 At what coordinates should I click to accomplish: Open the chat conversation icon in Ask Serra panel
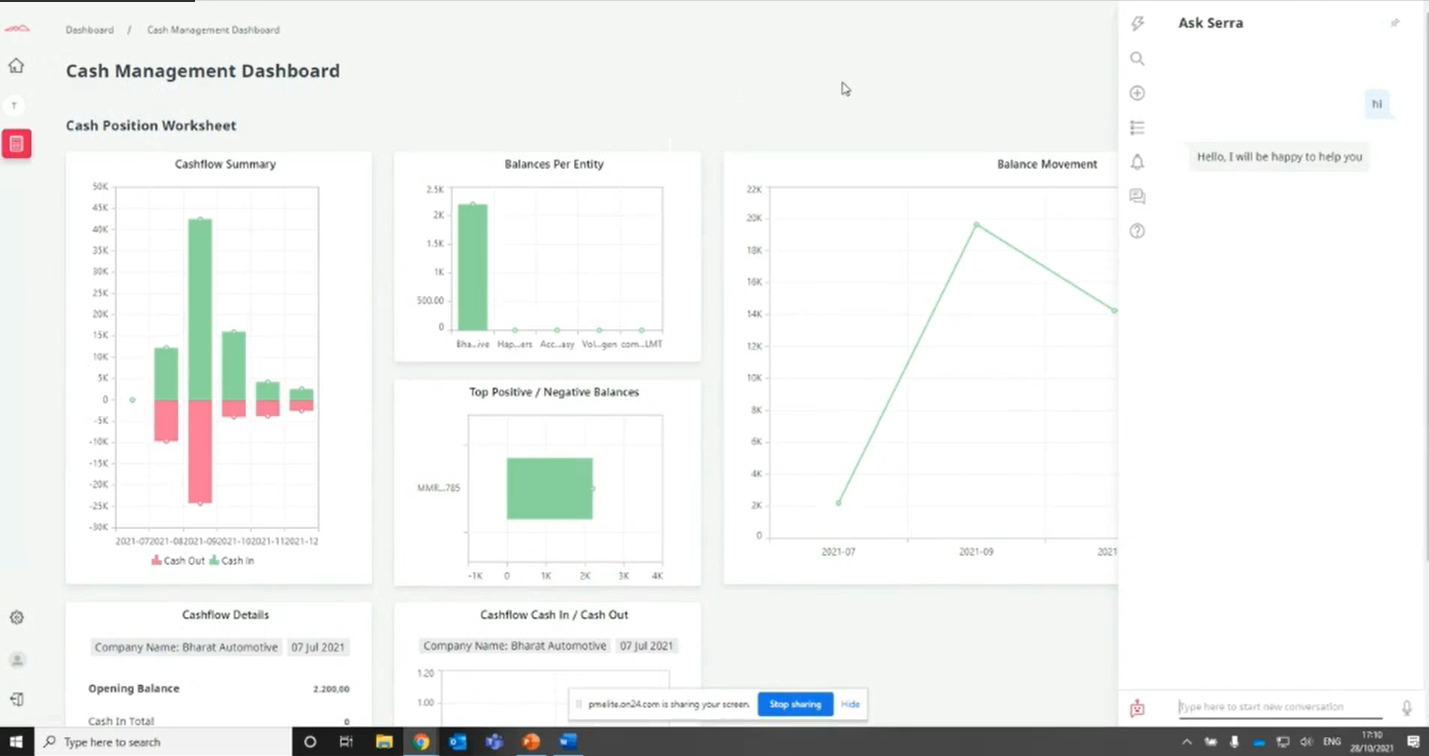point(1137,196)
